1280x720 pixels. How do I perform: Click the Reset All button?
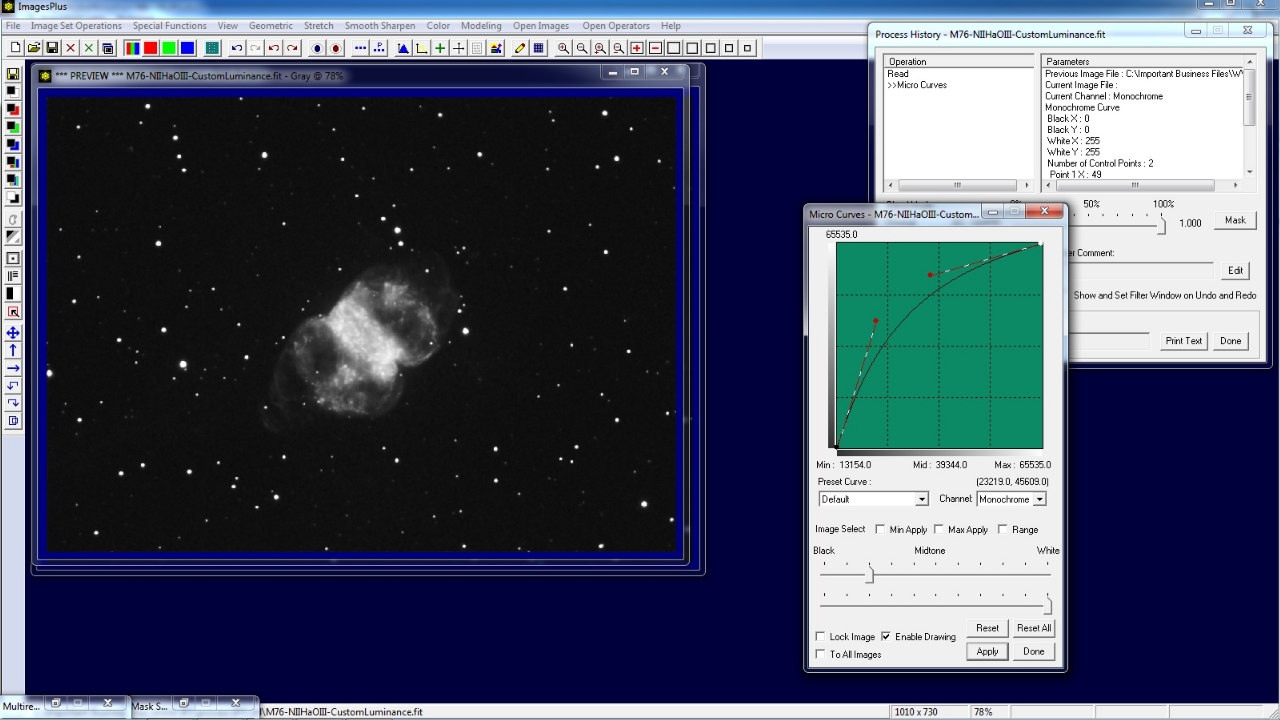(1033, 628)
